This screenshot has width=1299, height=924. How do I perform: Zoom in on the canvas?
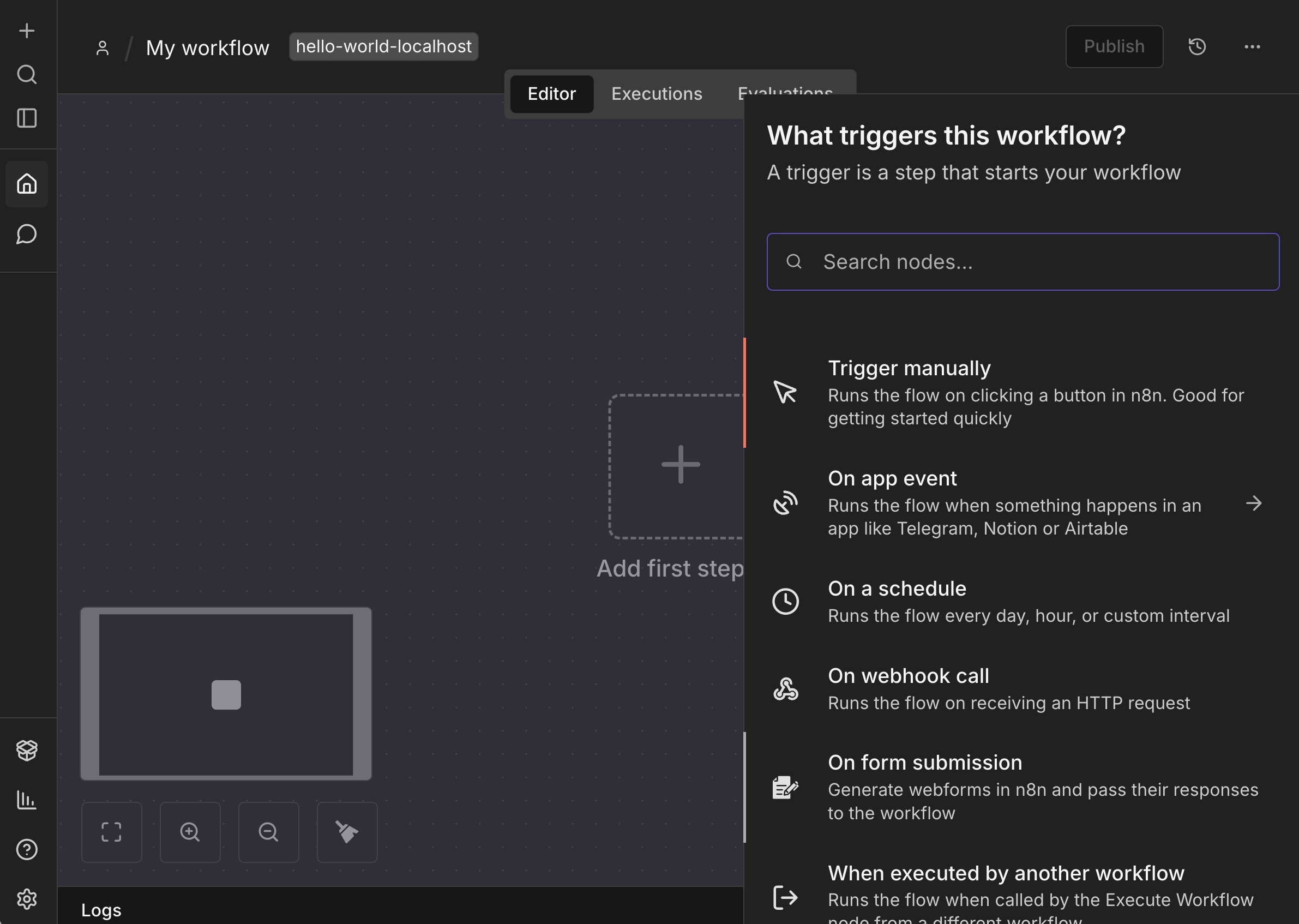[190, 832]
